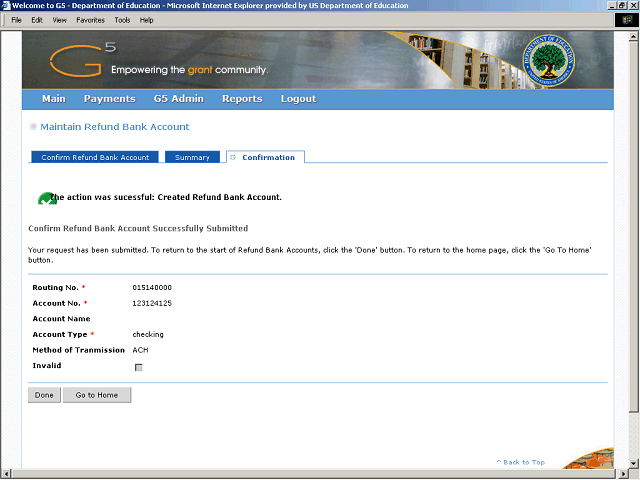The width and height of the screenshot is (640, 480).
Task: Click the transmission method value ACH
Action: coord(140,350)
